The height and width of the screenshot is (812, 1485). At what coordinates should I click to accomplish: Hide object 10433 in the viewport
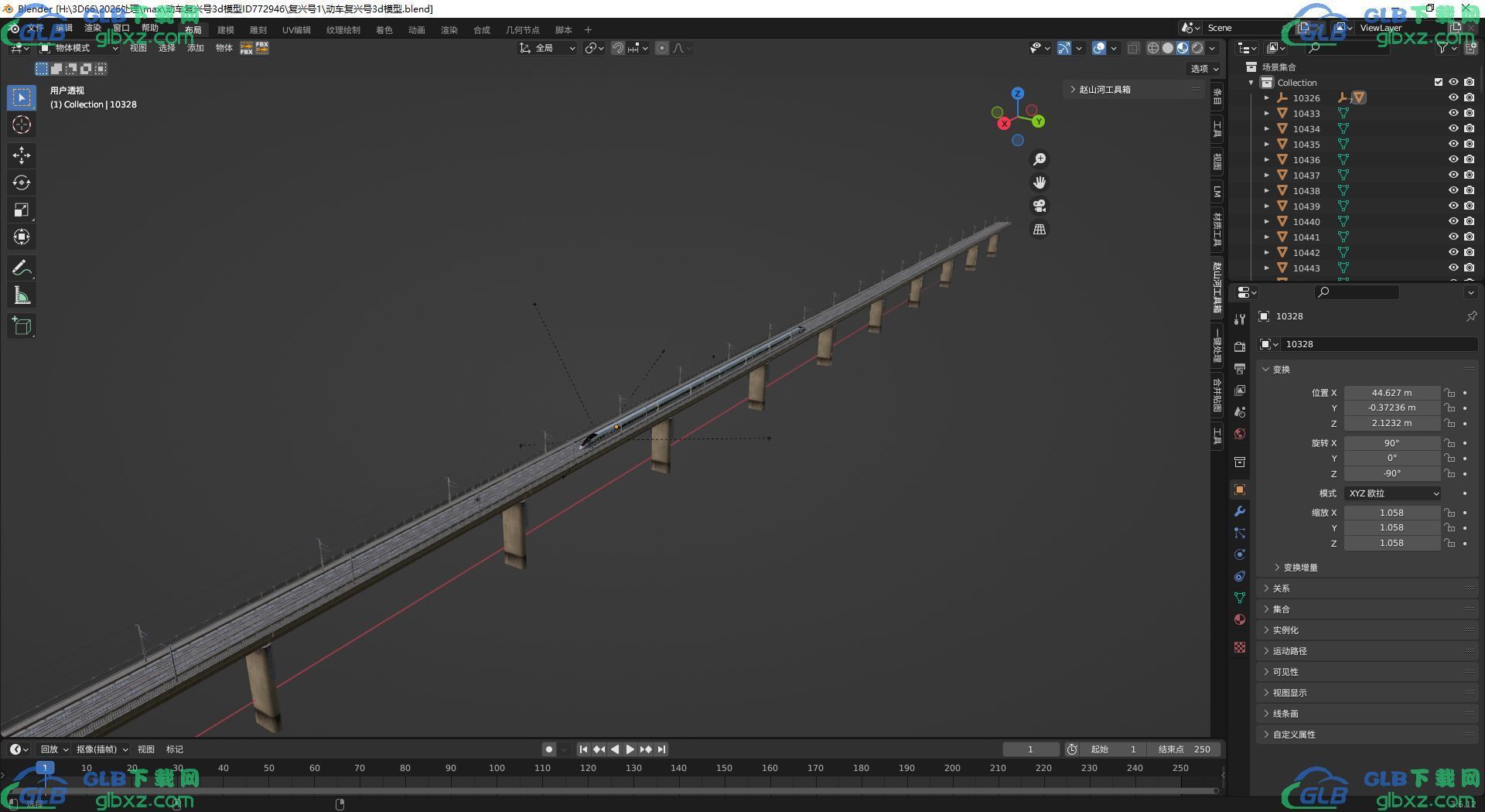pyautogui.click(x=1453, y=113)
